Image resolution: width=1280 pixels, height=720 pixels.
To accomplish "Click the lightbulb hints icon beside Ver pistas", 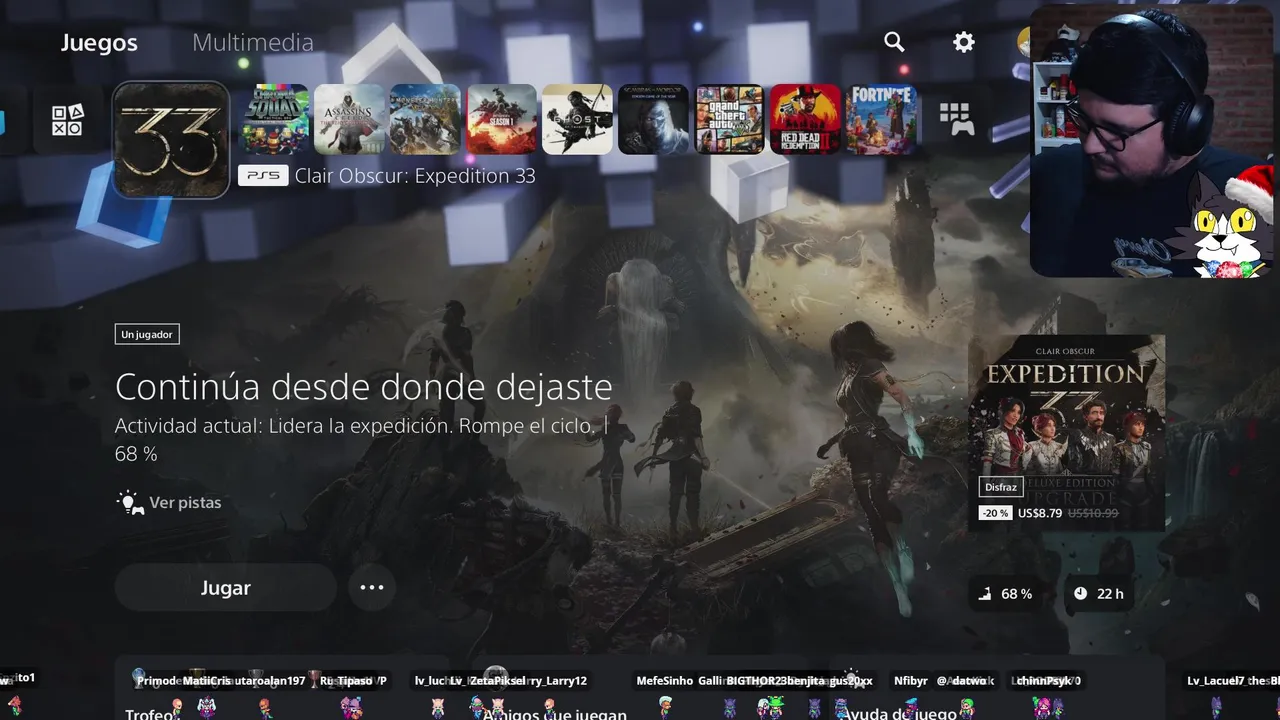I will (x=131, y=502).
